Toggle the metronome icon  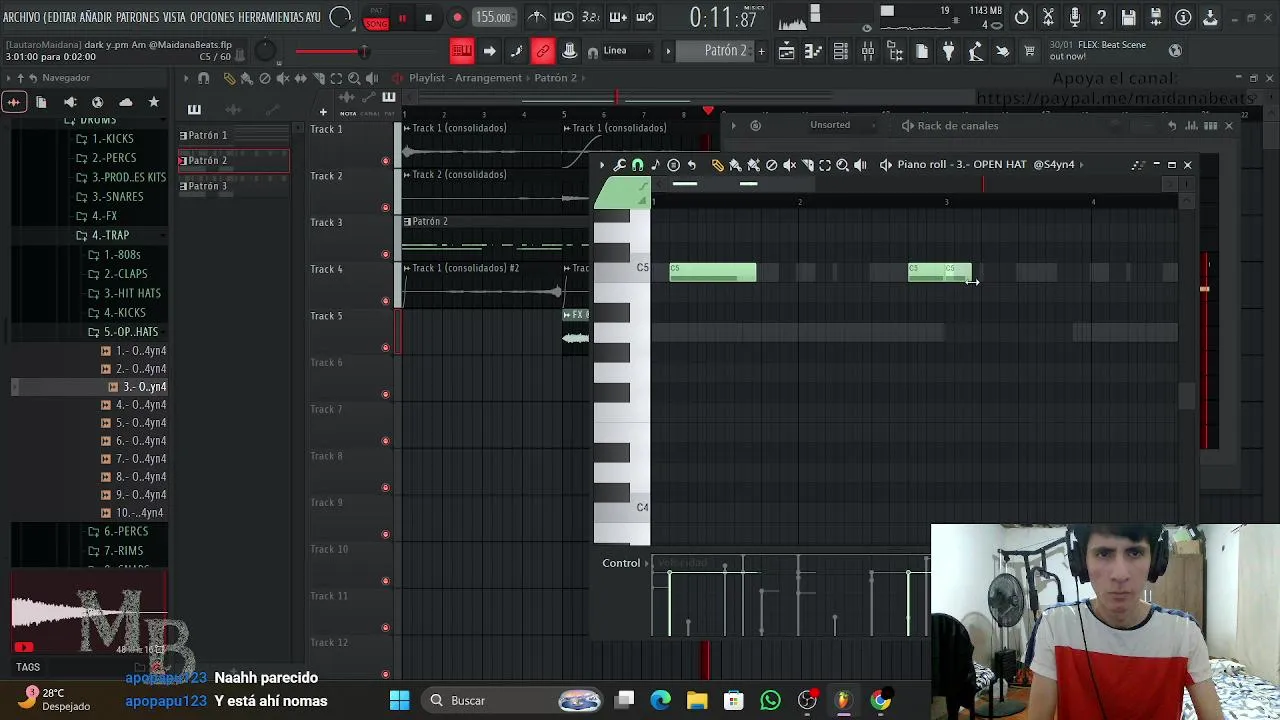pyautogui.click(x=537, y=17)
